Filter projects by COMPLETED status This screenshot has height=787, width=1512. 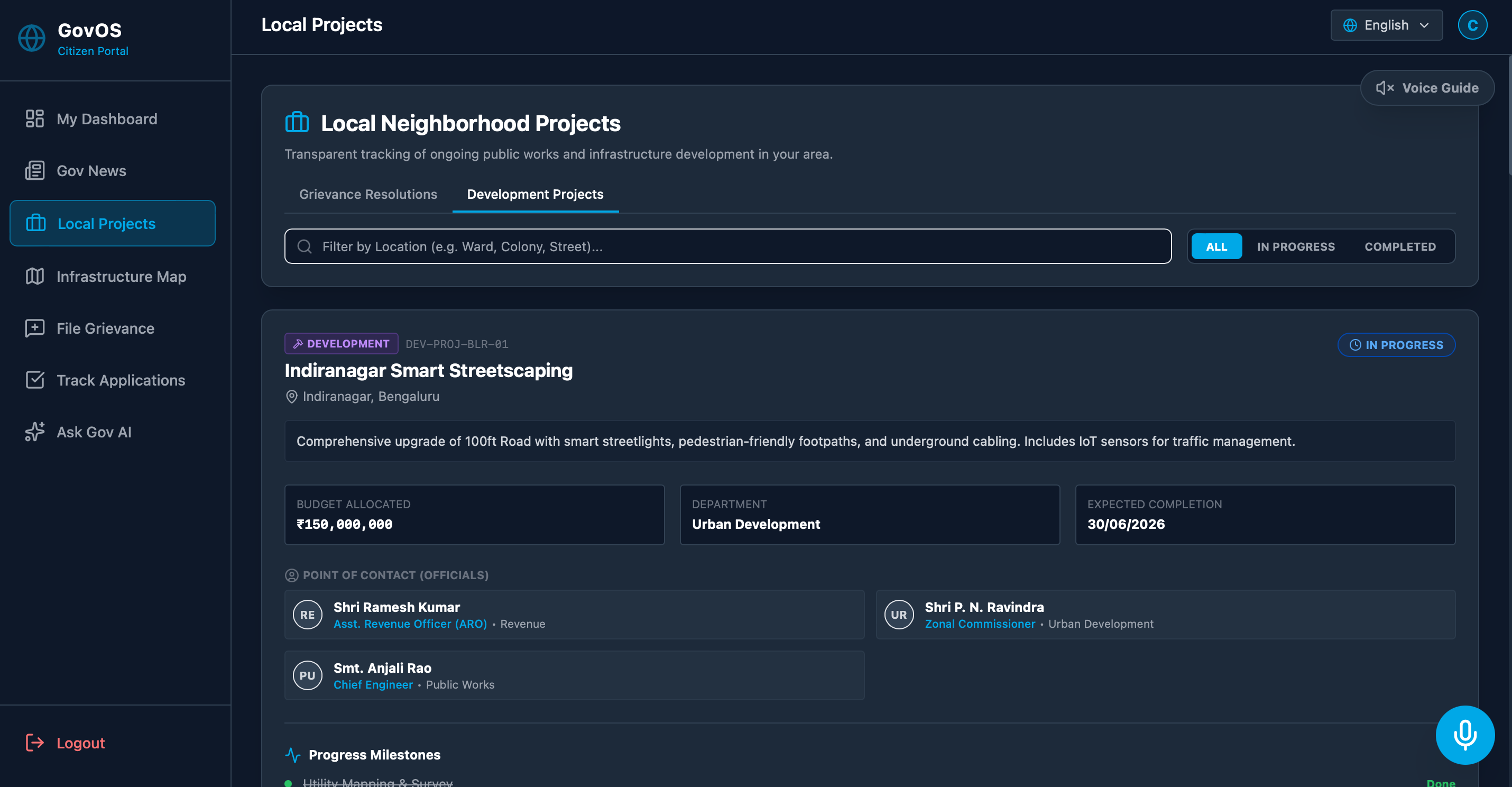point(1400,246)
